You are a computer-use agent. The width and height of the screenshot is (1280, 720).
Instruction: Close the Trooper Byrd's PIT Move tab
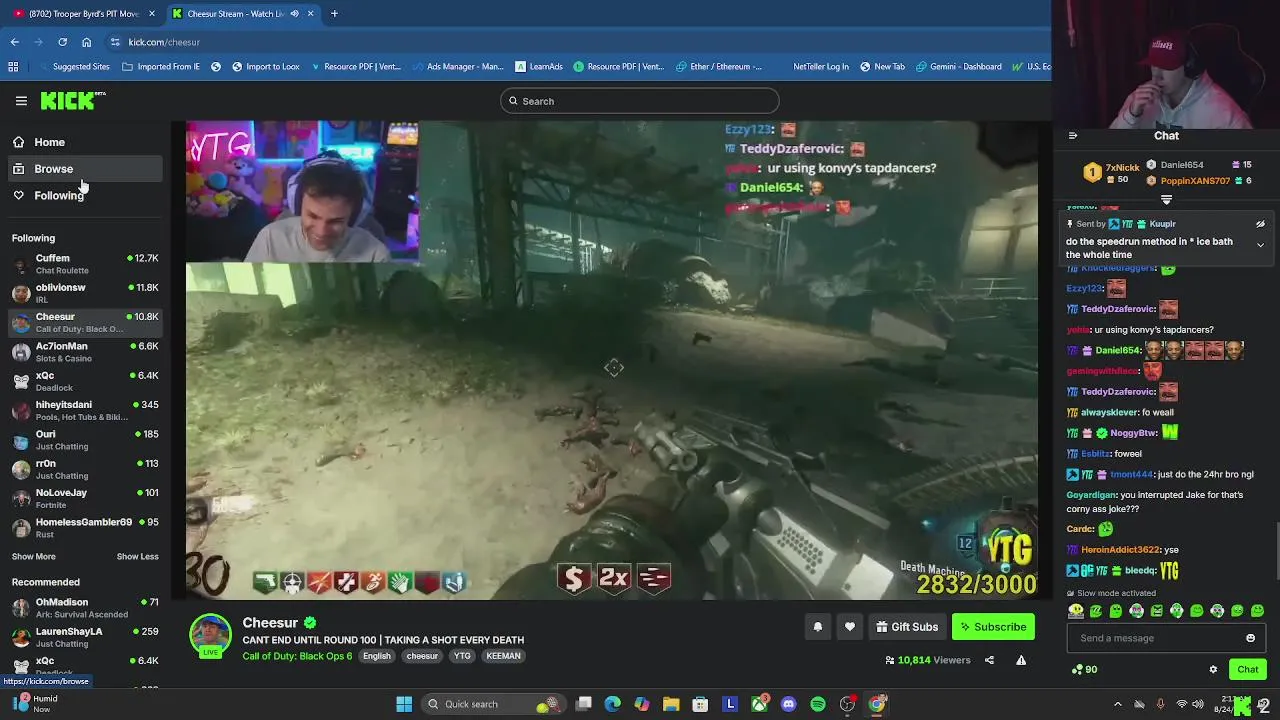coord(152,14)
